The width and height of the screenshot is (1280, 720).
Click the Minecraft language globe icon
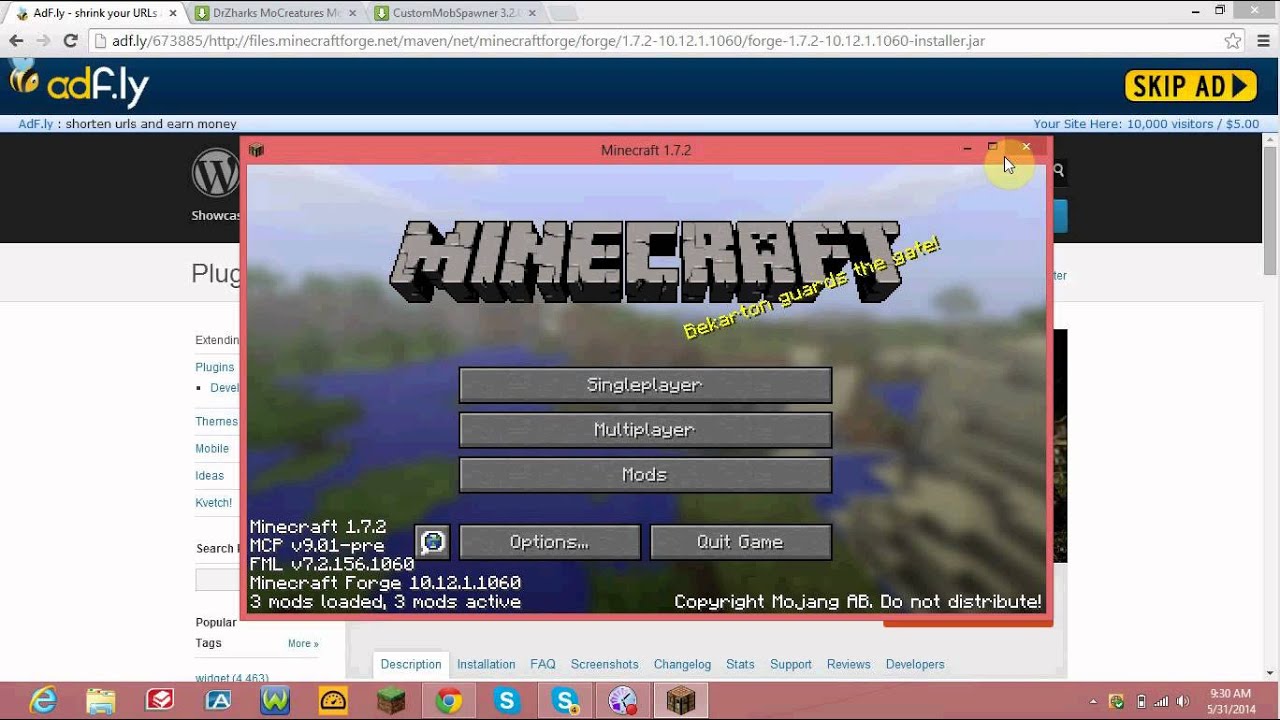[x=432, y=542]
